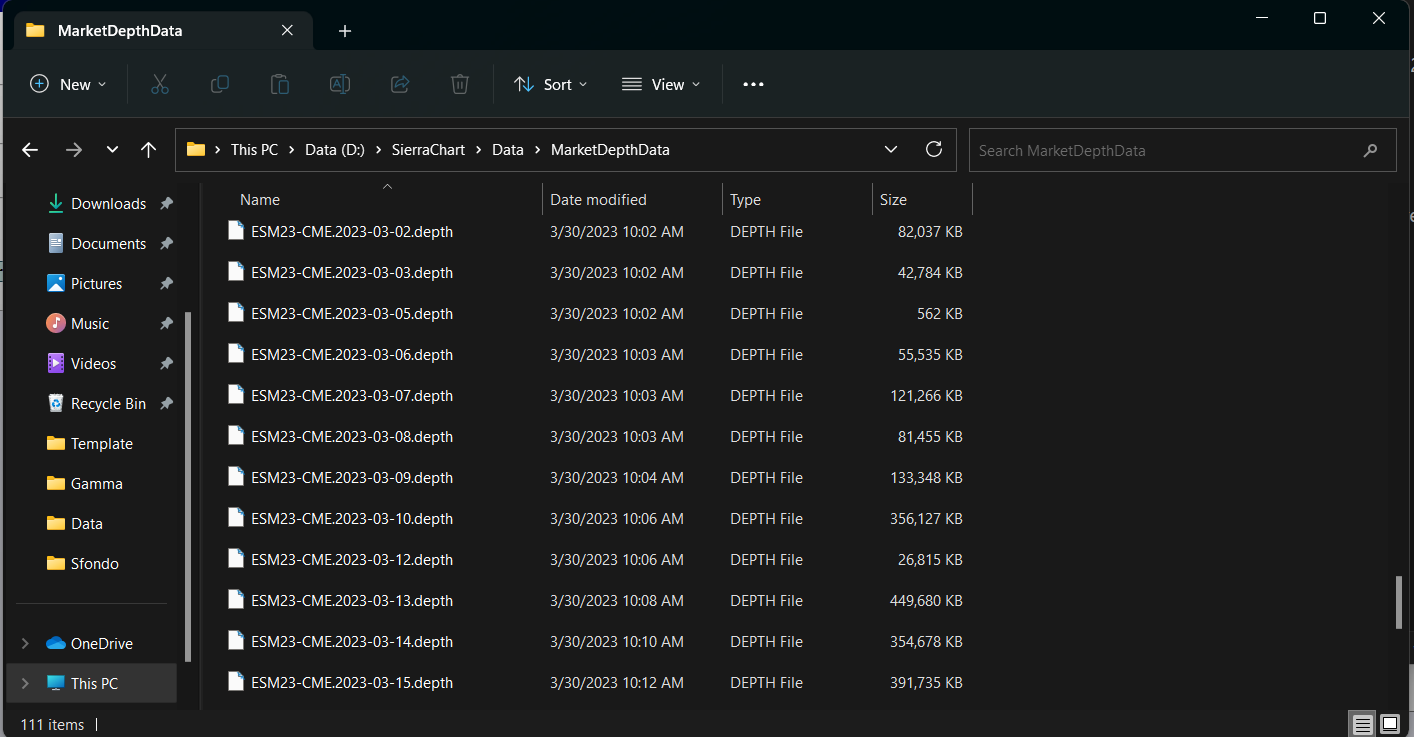Screen dimensions: 1414x737
Task: Click the Delete trash can icon
Action: coord(460,85)
